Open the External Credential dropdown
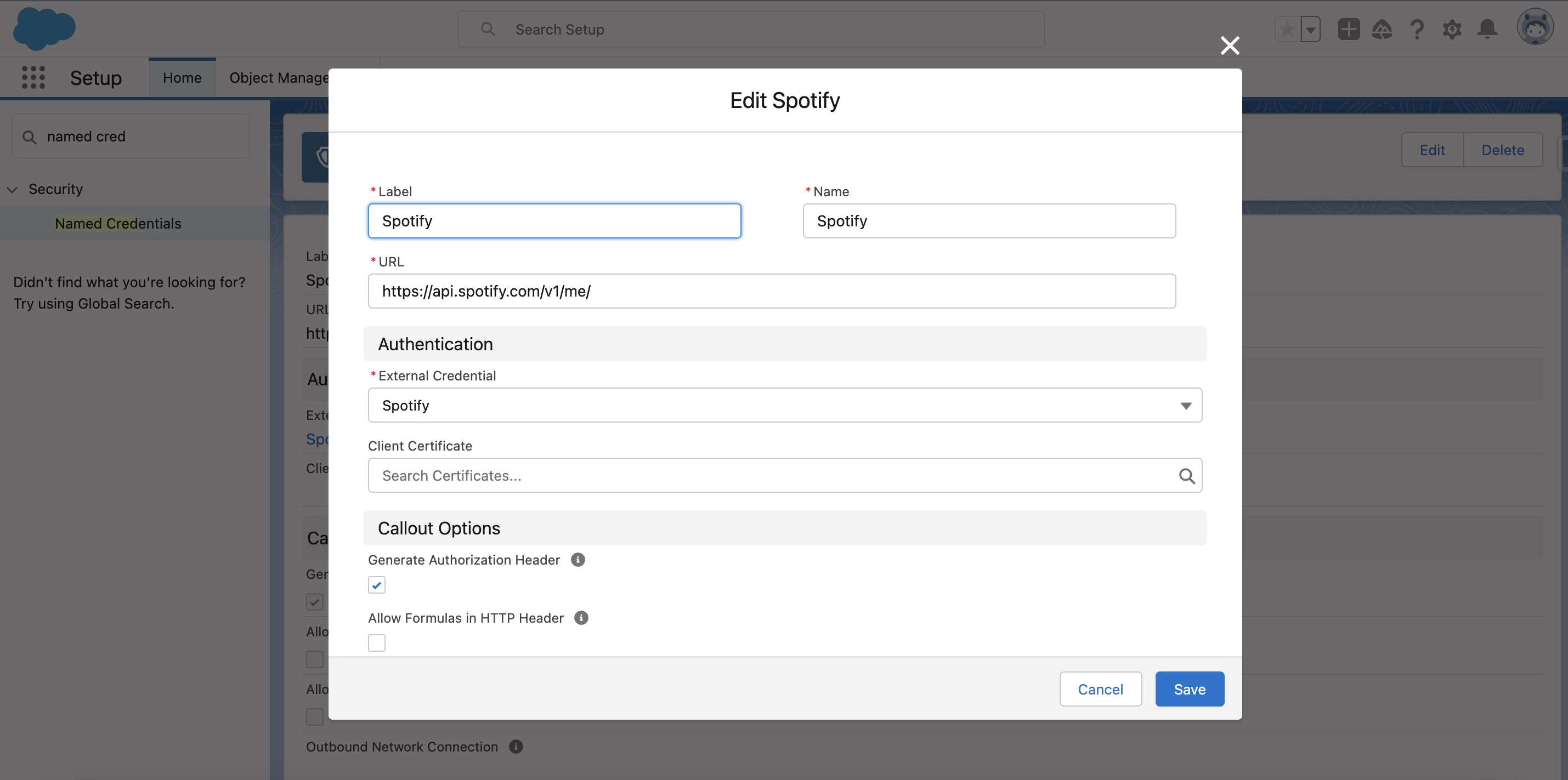Screen dimensions: 1568x780 pos(785,405)
